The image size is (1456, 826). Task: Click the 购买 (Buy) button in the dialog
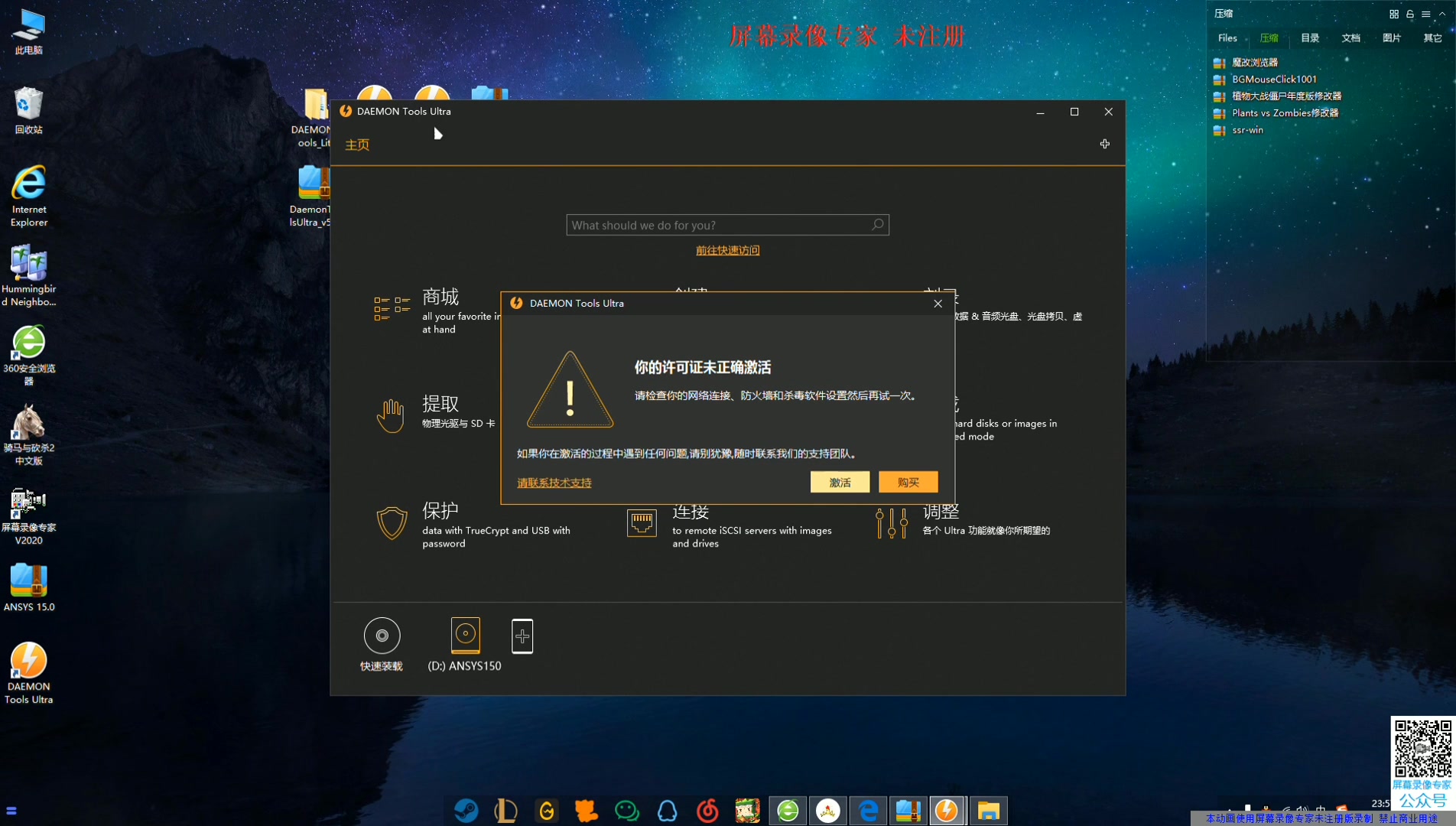(908, 482)
